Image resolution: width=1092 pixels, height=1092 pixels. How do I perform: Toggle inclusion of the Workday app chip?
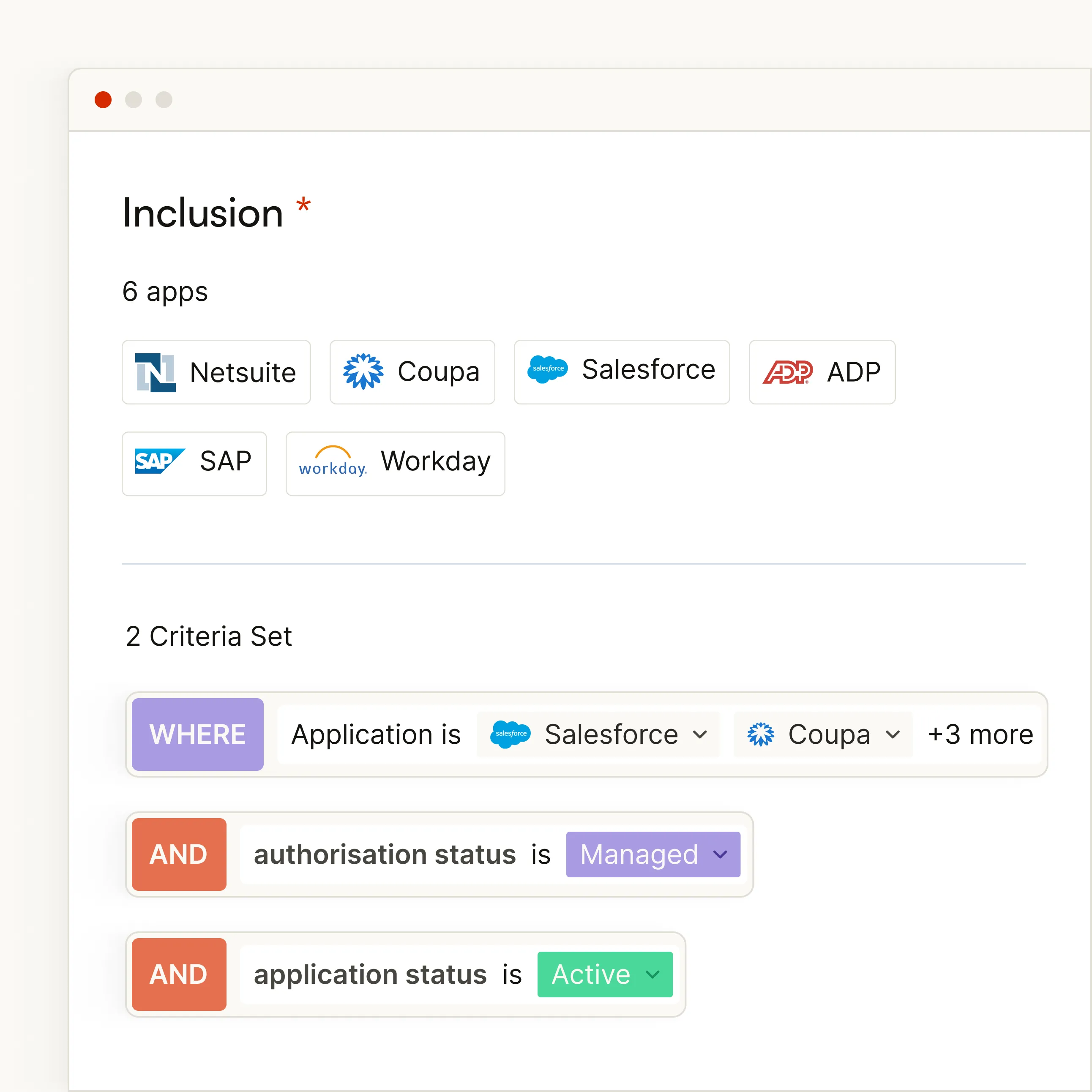click(395, 464)
